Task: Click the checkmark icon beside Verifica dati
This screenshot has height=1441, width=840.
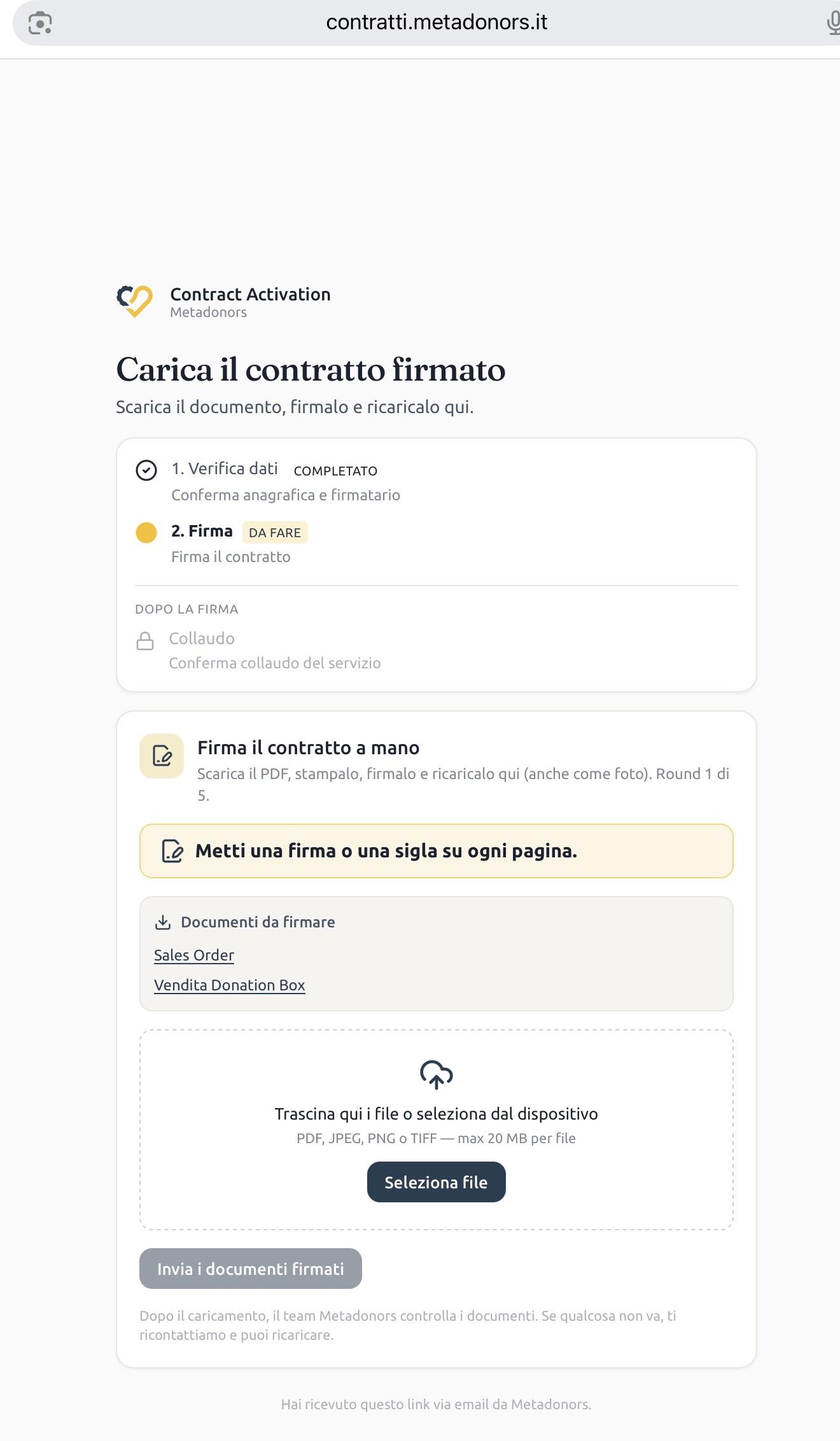Action: point(146,470)
